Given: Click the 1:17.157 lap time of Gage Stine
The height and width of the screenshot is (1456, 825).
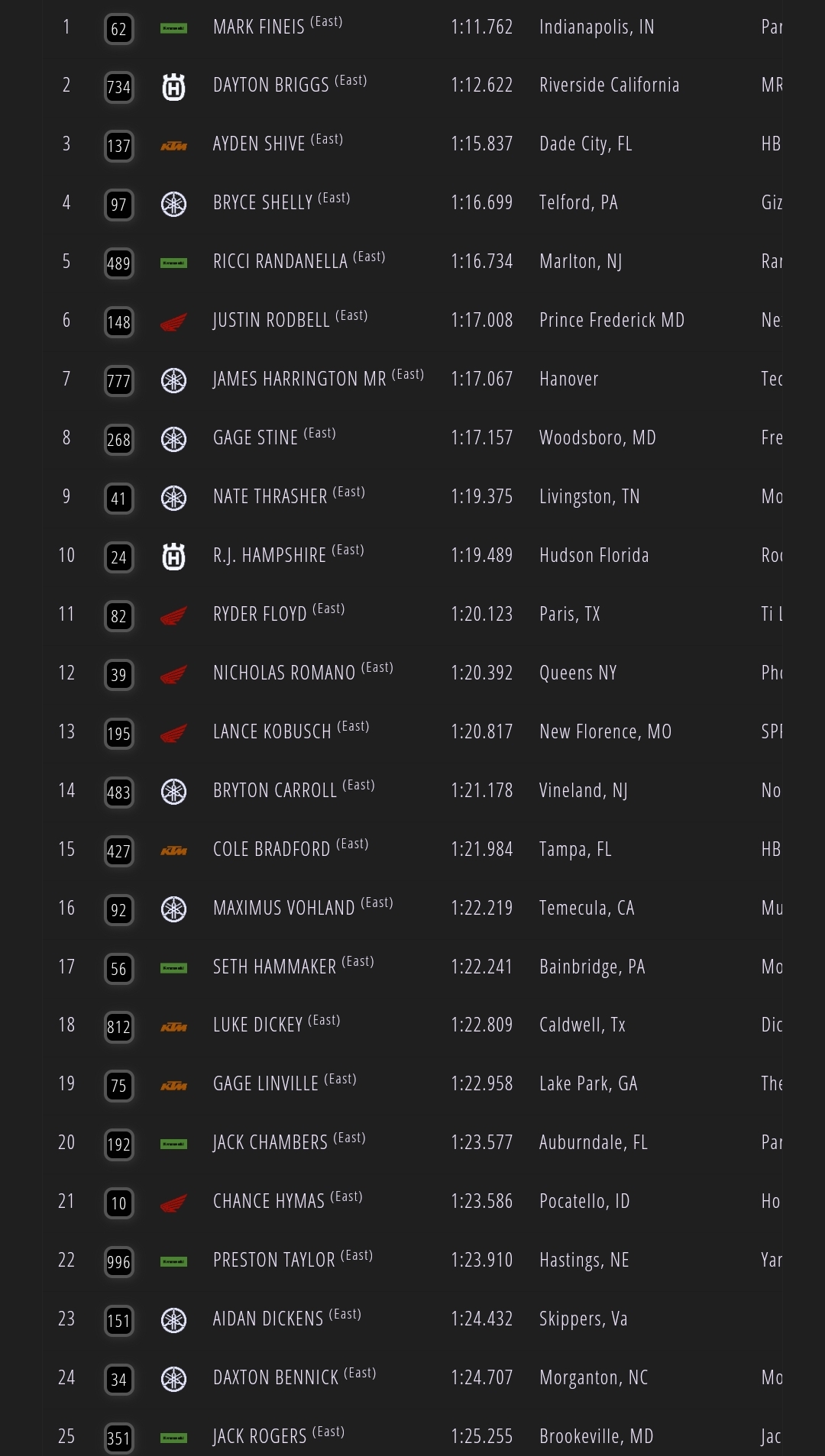Looking at the screenshot, I should point(481,438).
